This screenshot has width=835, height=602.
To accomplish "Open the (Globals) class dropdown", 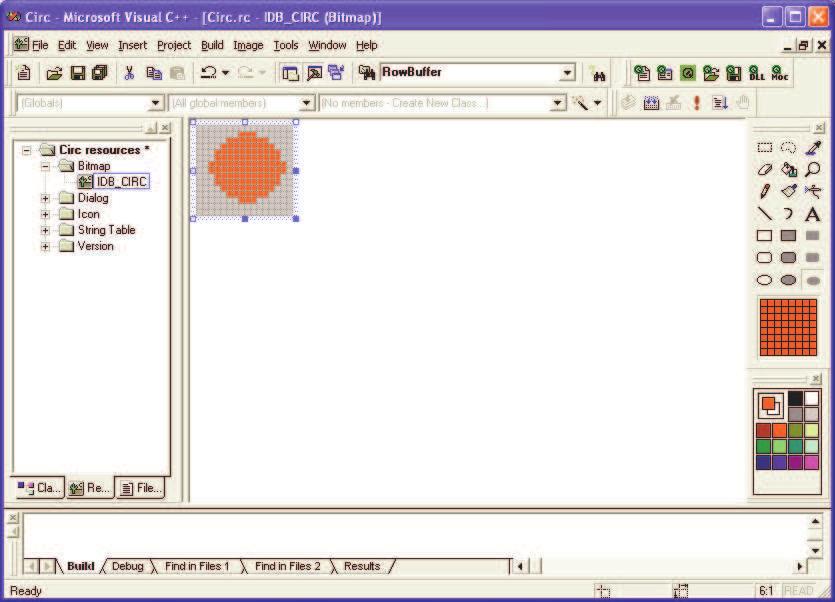I will [x=155, y=103].
